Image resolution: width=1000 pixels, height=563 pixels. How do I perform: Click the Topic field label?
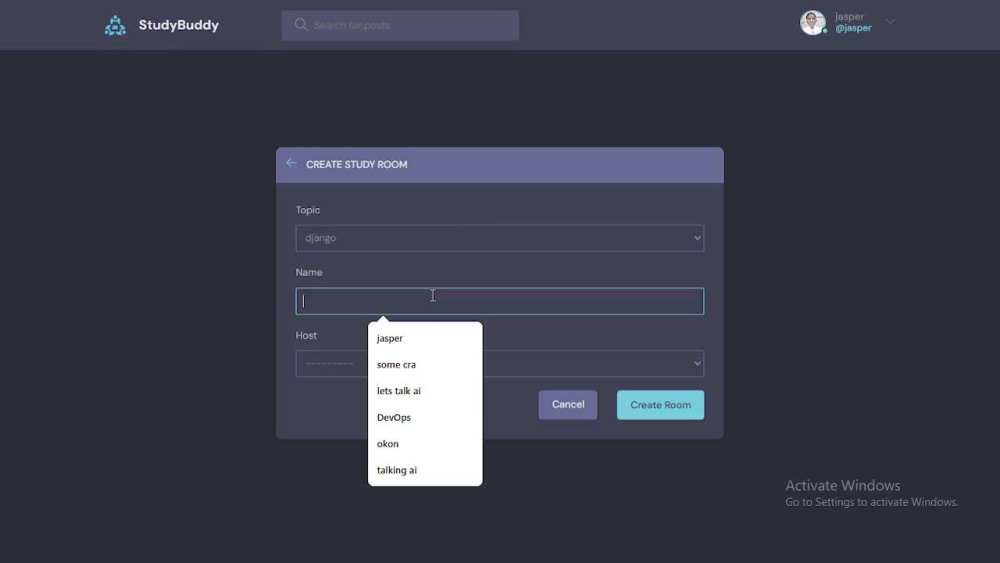click(308, 210)
